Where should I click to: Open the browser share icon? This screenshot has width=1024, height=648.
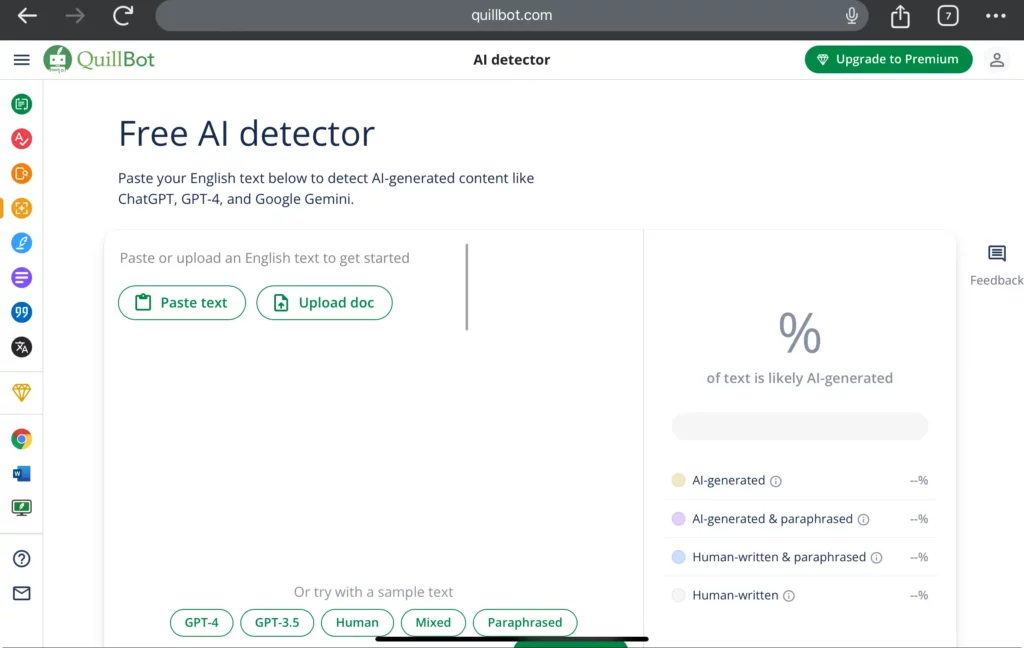(900, 15)
